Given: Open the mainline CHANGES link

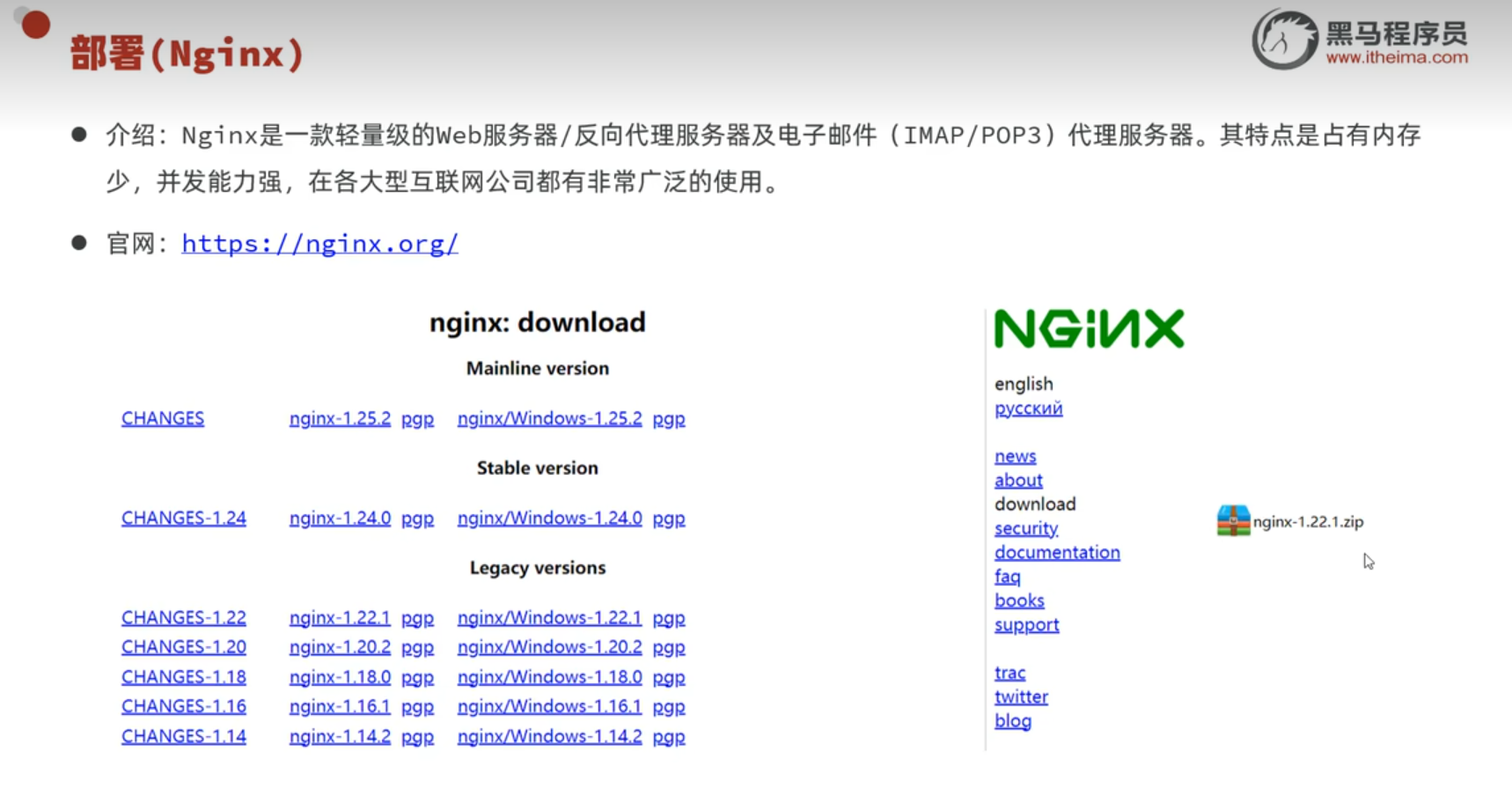Looking at the screenshot, I should [x=163, y=418].
